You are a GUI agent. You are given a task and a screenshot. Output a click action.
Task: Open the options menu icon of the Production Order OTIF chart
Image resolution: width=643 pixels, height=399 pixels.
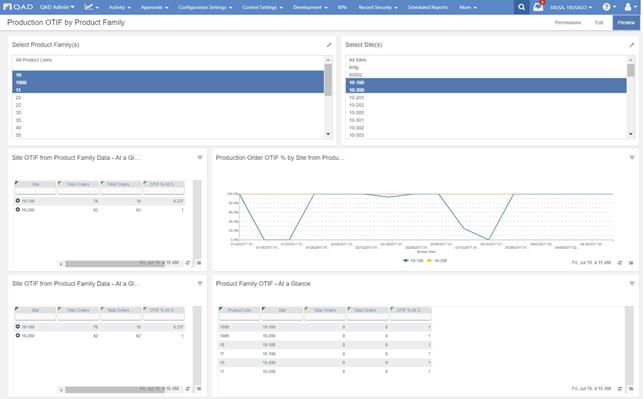click(631, 262)
